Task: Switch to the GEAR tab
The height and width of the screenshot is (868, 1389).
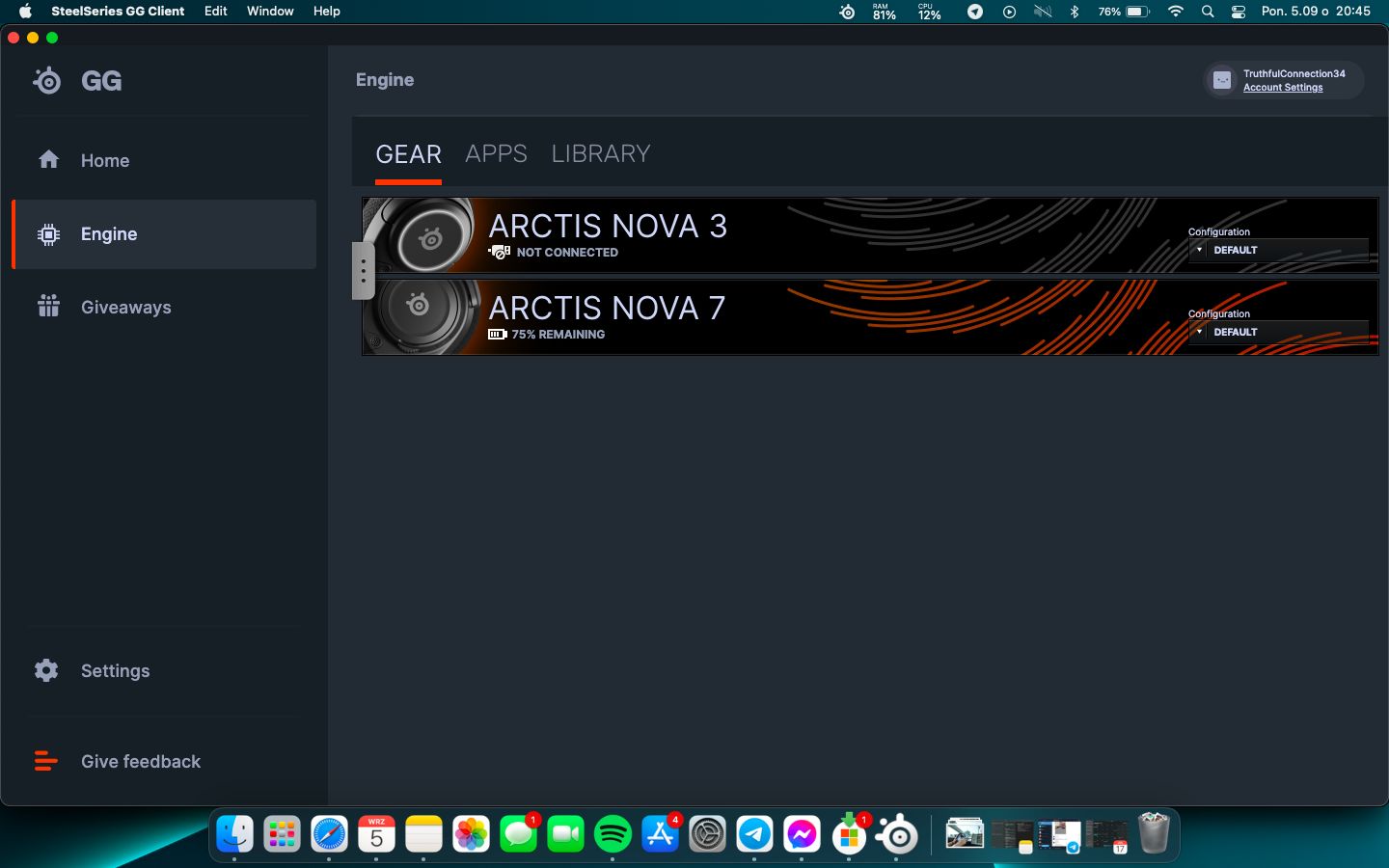Action: point(408,154)
